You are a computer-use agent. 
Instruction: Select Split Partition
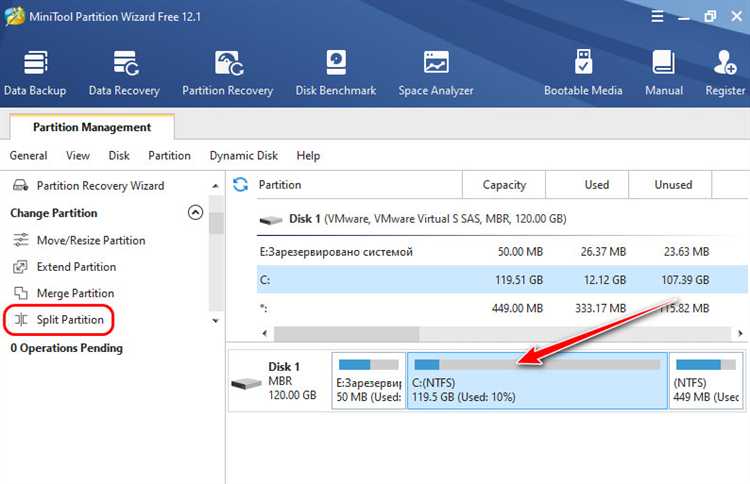[x=70, y=319]
